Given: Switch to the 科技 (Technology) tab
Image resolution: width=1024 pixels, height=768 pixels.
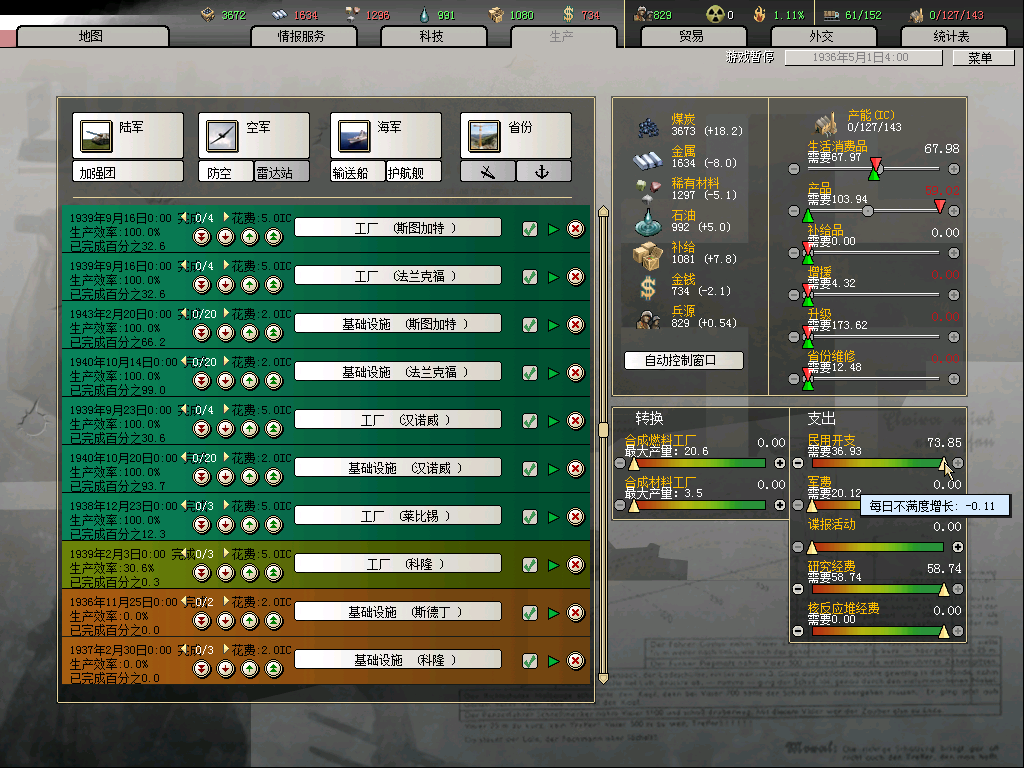Looking at the screenshot, I should click(431, 36).
